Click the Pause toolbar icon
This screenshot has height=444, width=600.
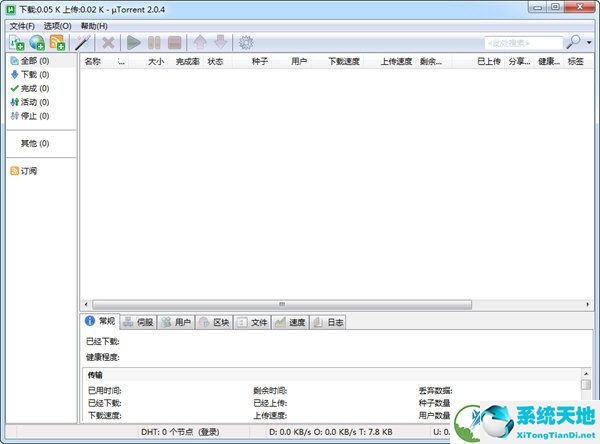pos(154,42)
